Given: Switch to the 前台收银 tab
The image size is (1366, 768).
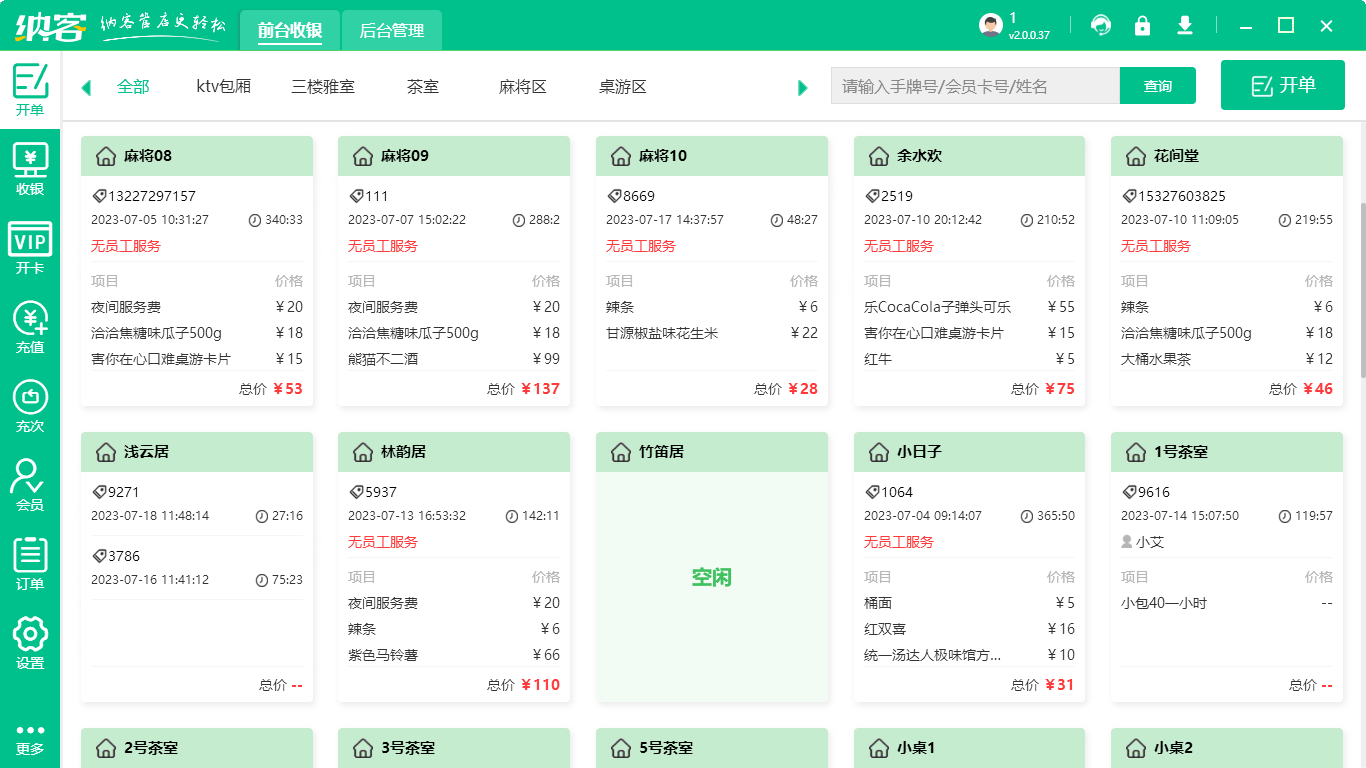Looking at the screenshot, I should [x=289, y=30].
